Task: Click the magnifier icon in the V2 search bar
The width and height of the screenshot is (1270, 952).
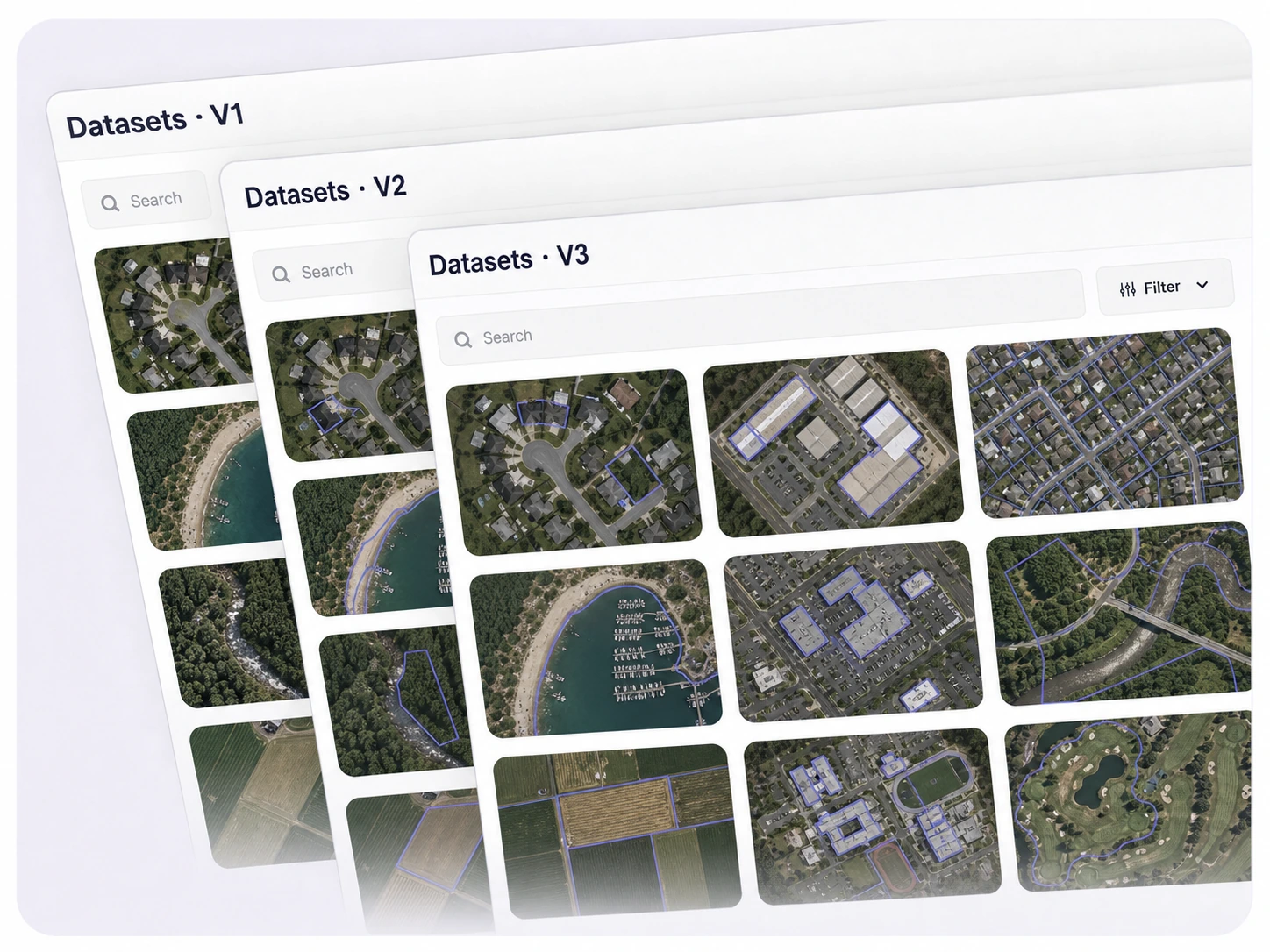Action: (281, 274)
